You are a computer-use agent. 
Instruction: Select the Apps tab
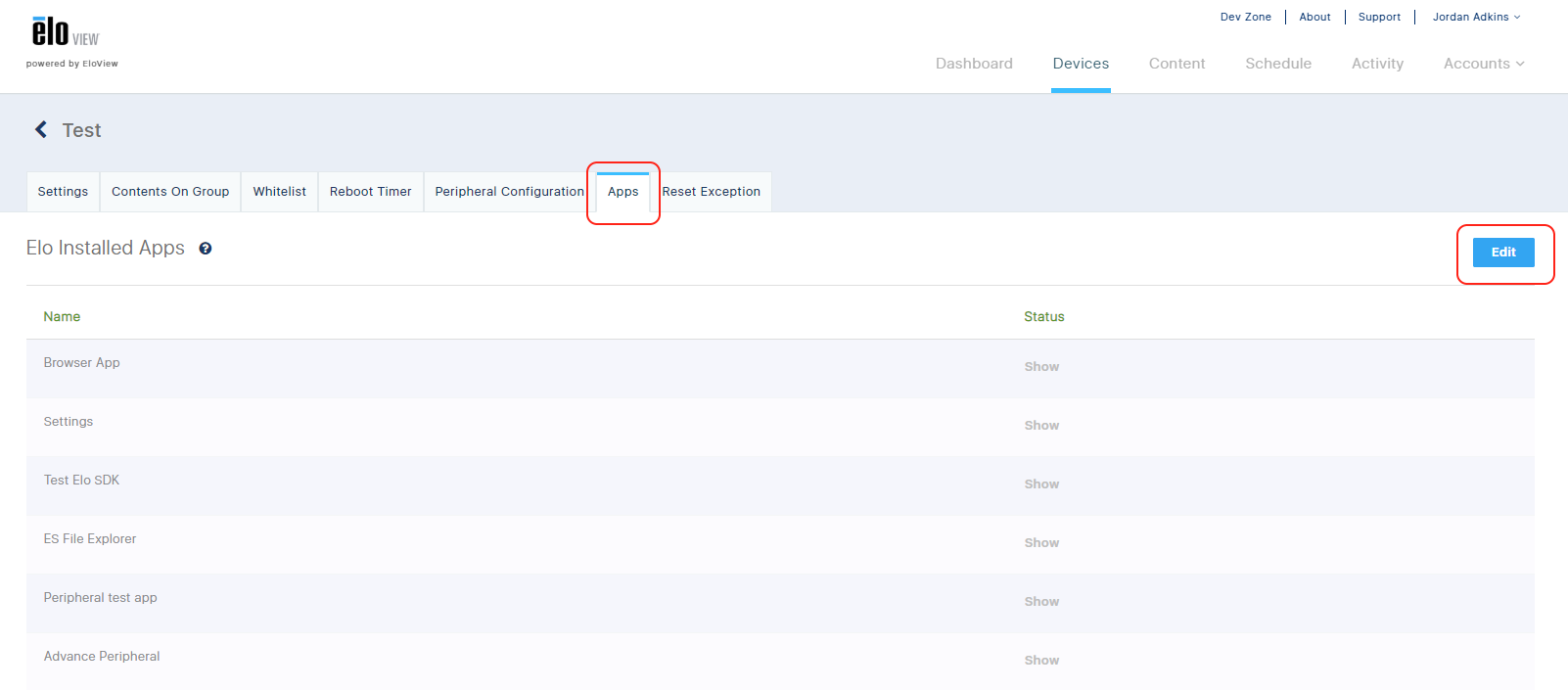[x=623, y=192]
